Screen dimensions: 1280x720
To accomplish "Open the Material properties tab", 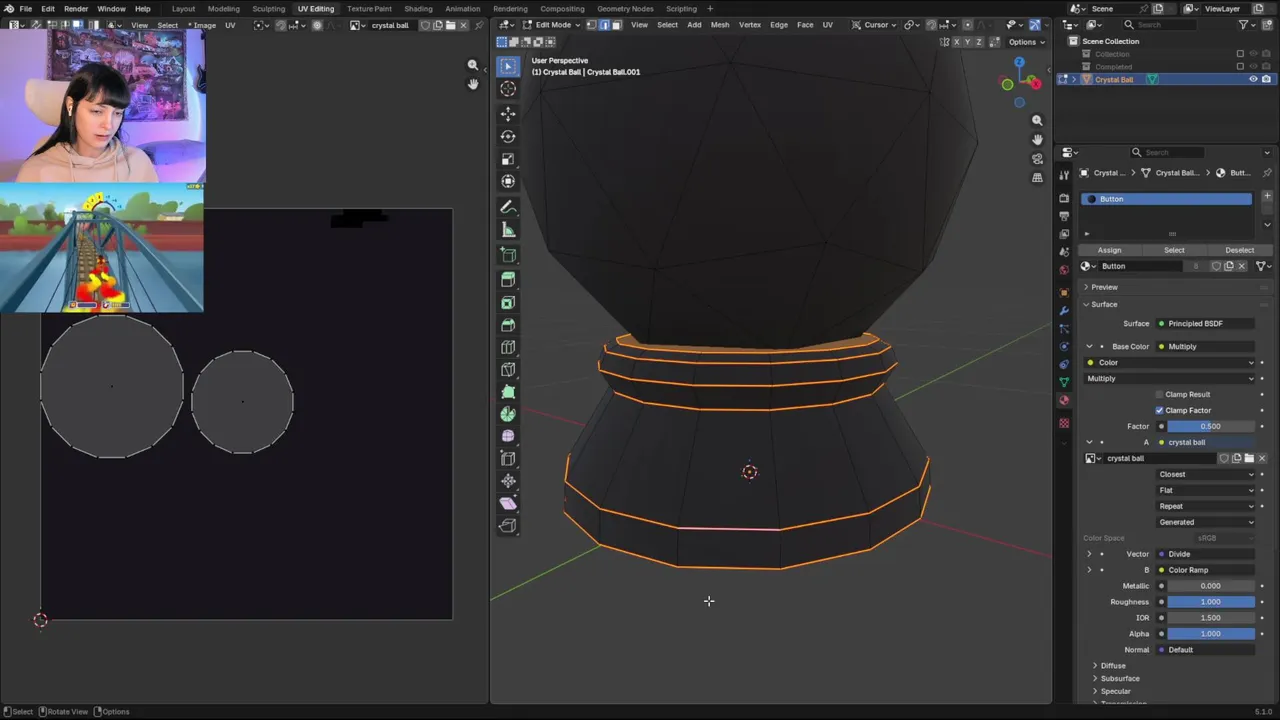I will 1064,400.
